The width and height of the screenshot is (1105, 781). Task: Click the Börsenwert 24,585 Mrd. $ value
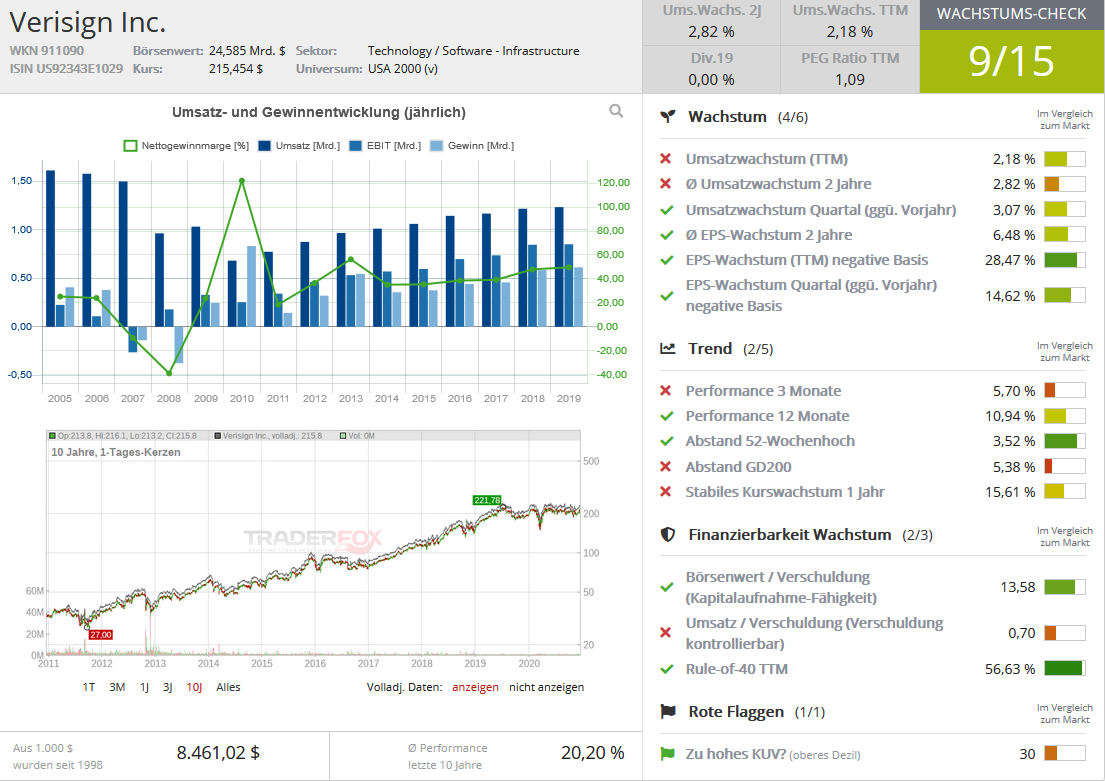coord(247,51)
